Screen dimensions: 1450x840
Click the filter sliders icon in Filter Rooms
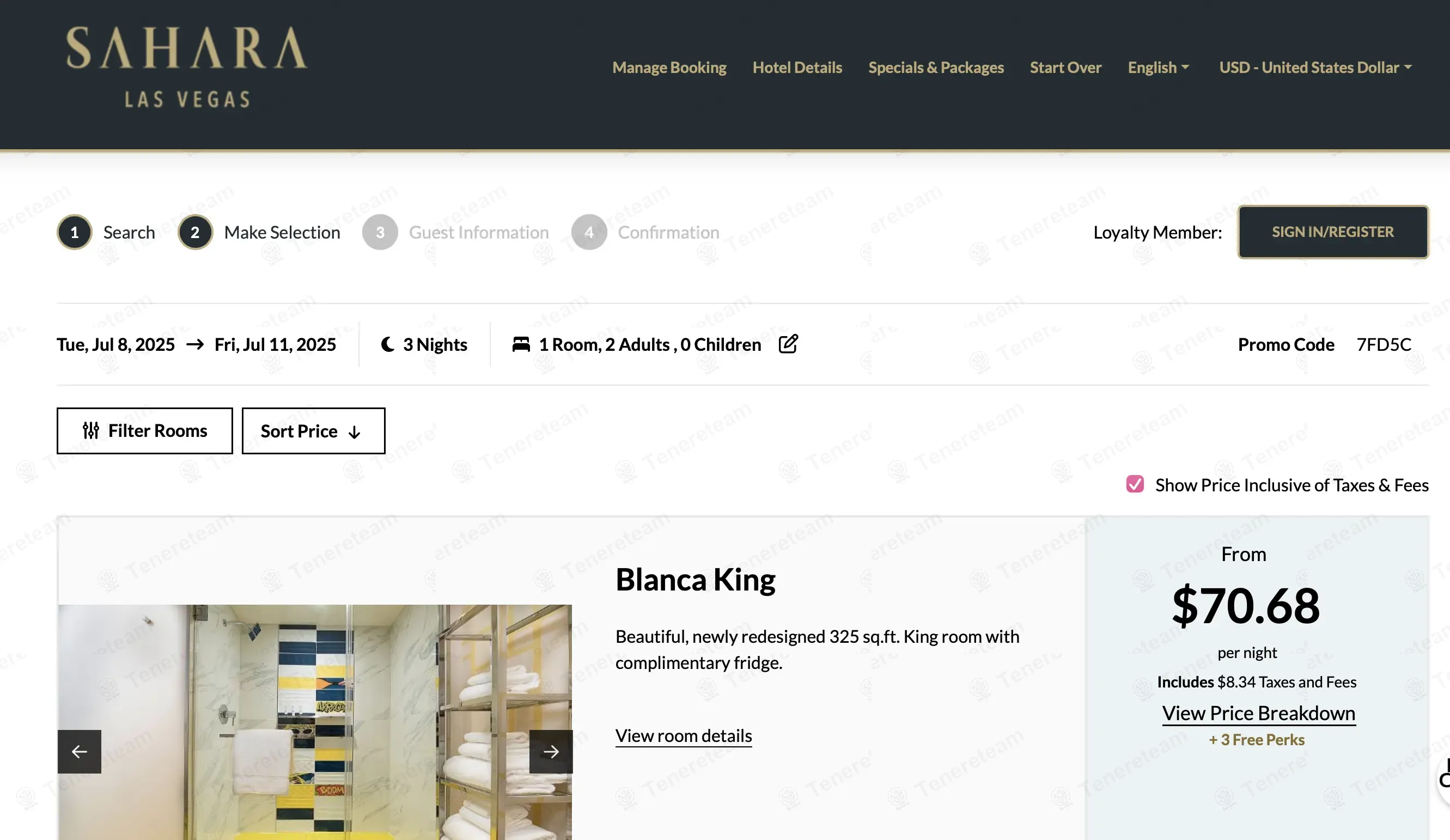click(91, 430)
